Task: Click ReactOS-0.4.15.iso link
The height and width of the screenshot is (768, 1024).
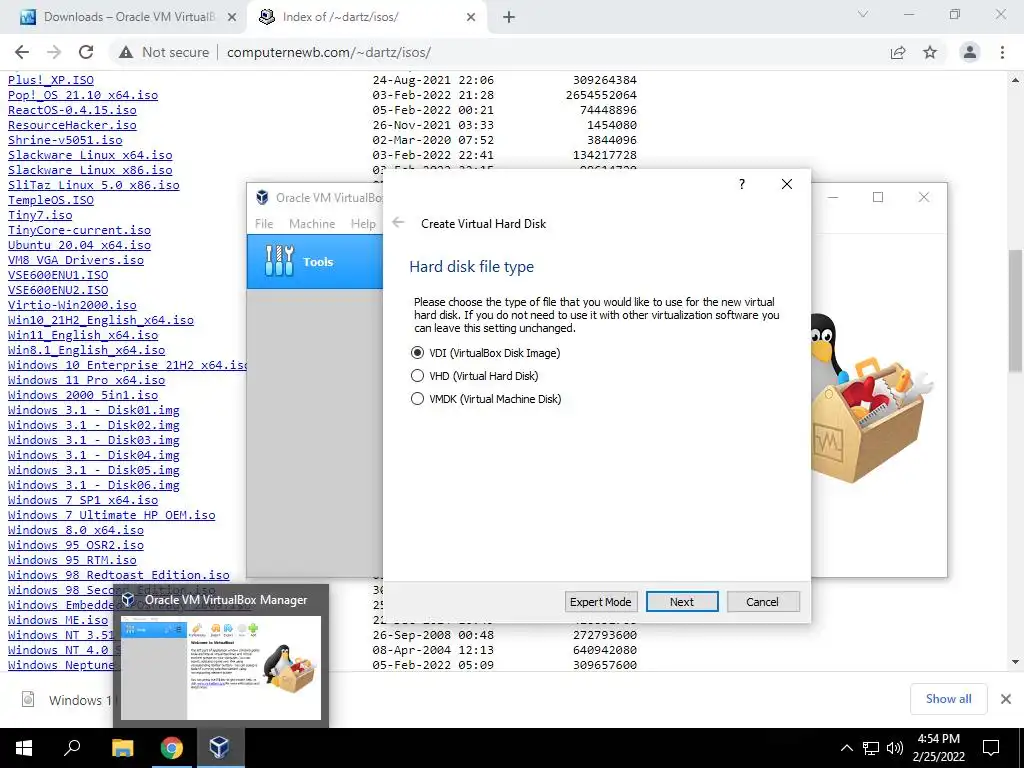Action: pos(72,110)
